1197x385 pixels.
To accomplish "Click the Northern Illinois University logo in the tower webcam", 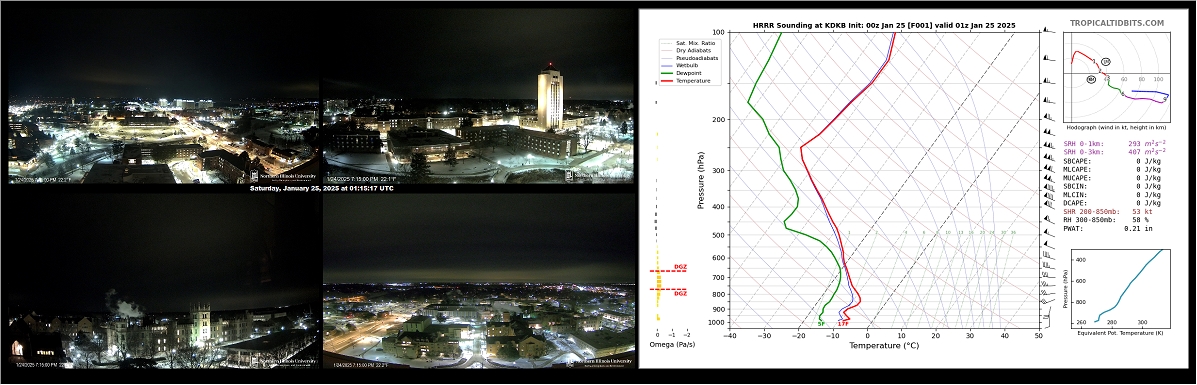I will [598, 175].
